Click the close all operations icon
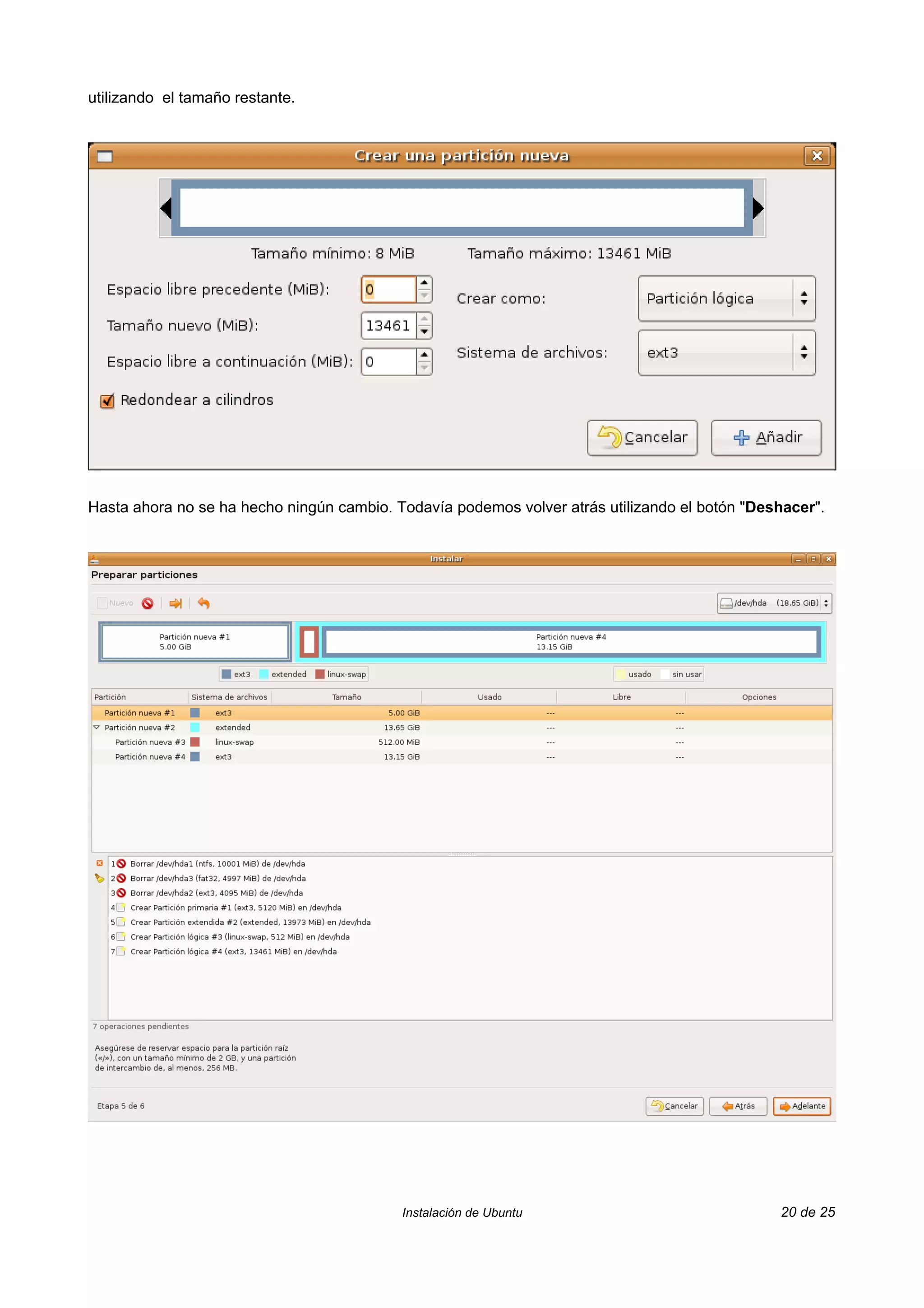The height and width of the screenshot is (1308, 924). tap(100, 863)
